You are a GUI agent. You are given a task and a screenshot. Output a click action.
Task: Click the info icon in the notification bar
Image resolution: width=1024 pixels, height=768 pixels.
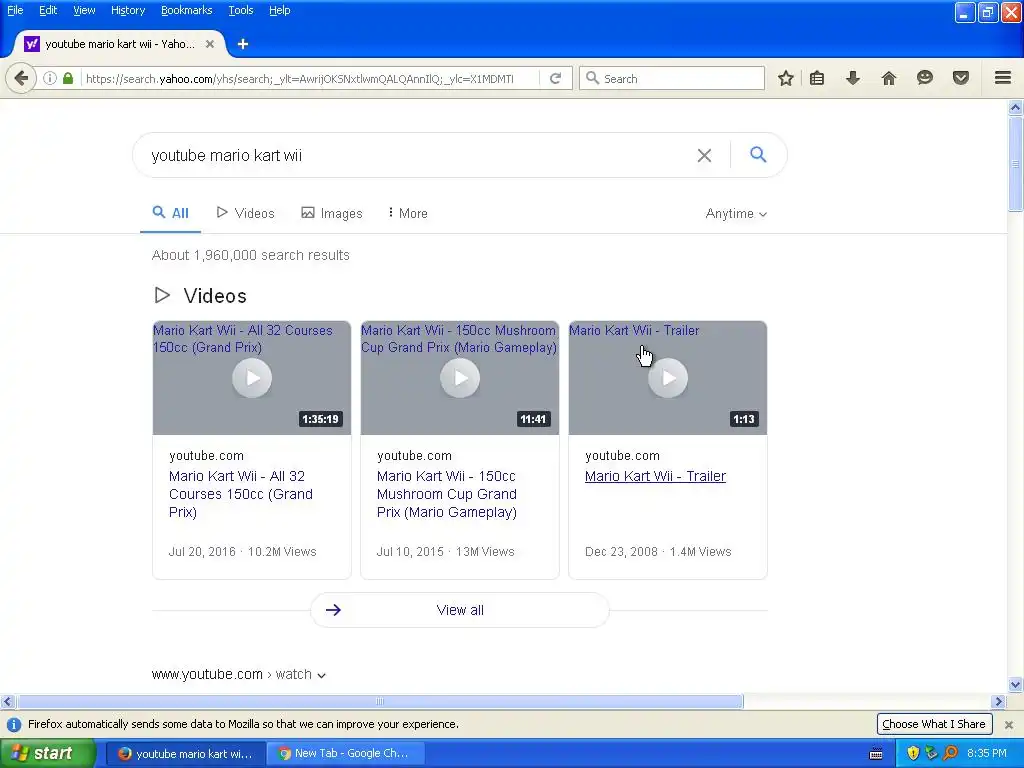click(13, 724)
